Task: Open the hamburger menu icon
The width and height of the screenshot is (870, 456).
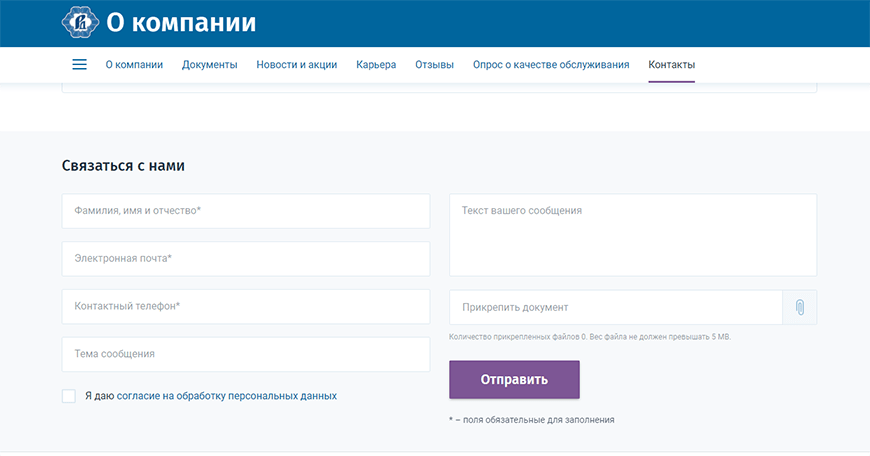Action: (x=80, y=65)
